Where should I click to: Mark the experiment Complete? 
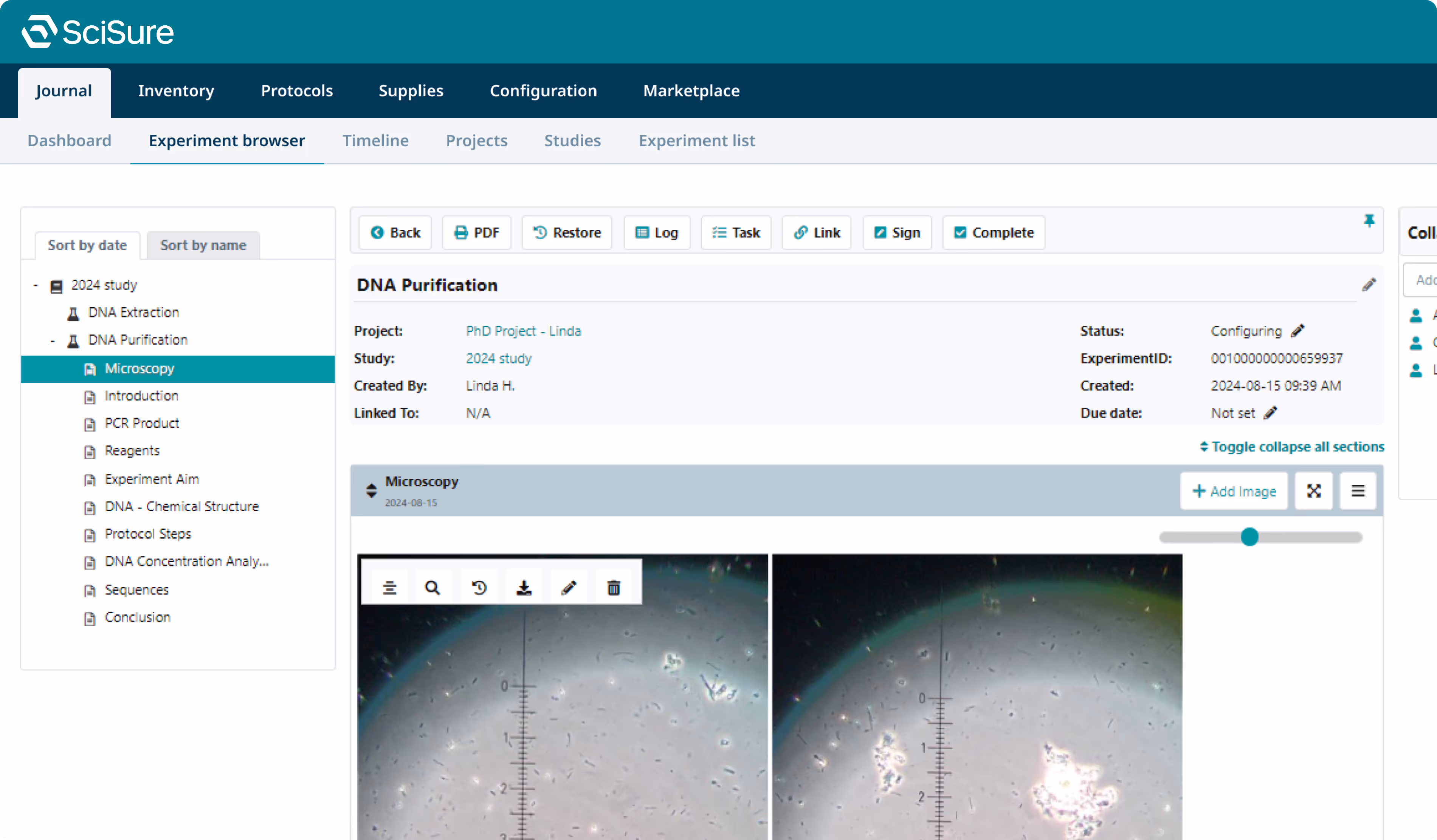tap(994, 232)
